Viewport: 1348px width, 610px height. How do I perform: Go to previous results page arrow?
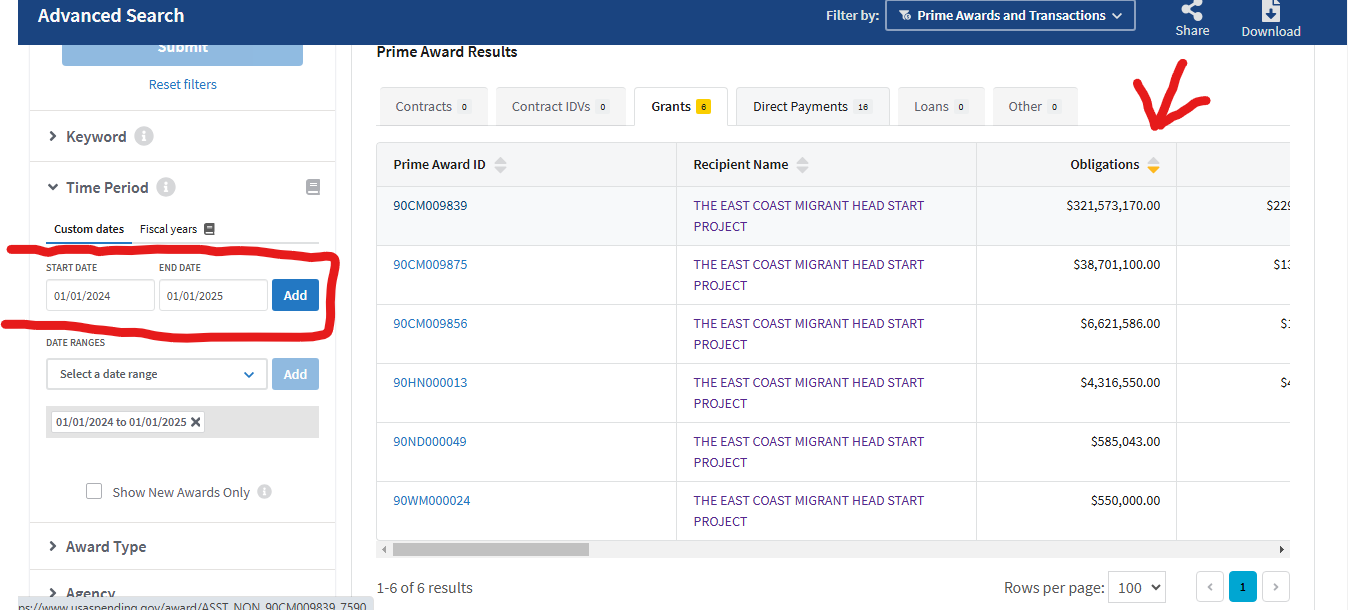tap(1210, 587)
